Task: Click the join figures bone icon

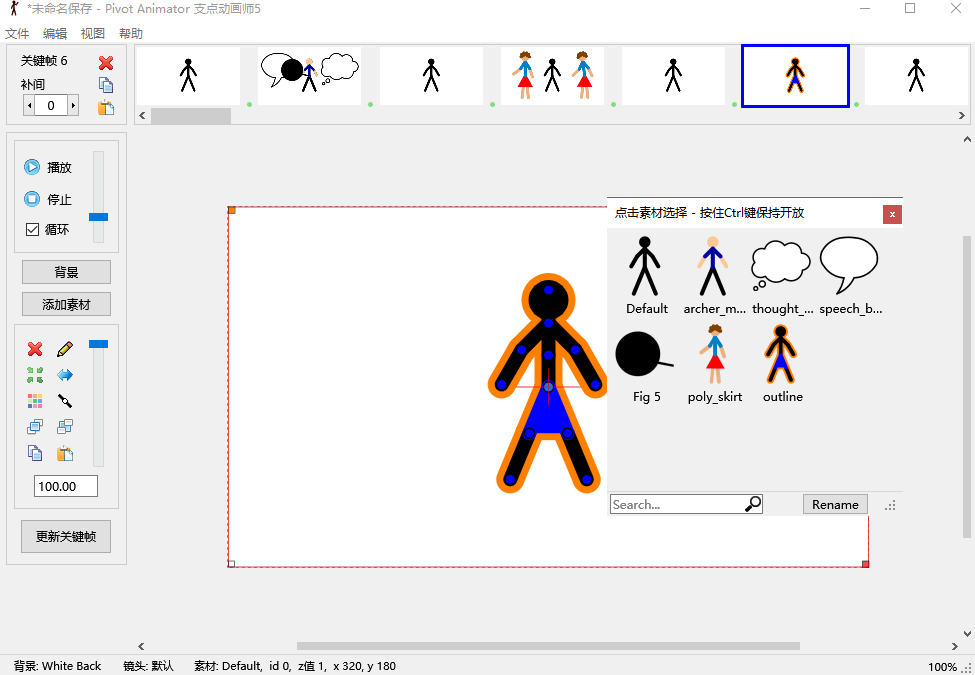Action: tap(65, 401)
